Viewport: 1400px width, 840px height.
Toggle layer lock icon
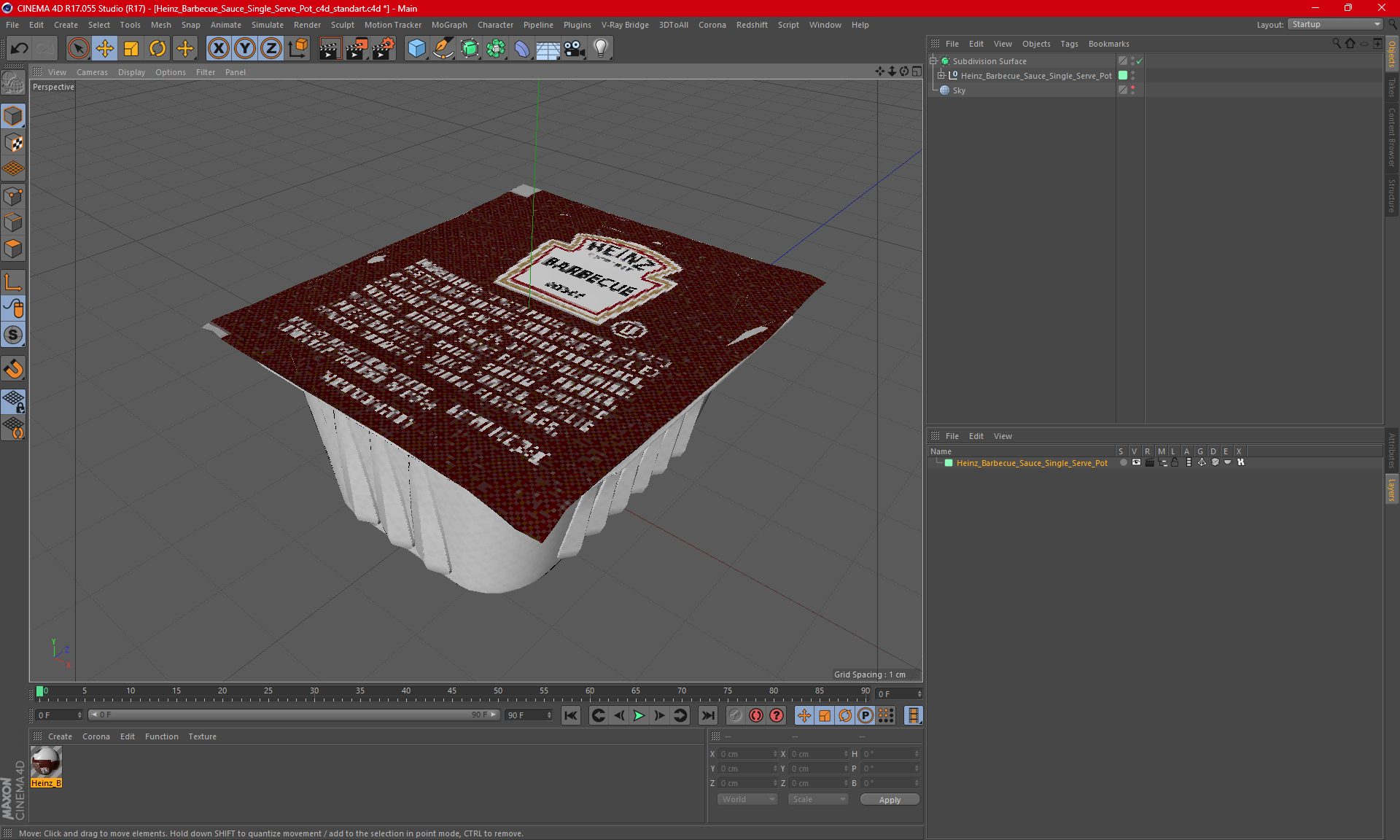[1175, 462]
